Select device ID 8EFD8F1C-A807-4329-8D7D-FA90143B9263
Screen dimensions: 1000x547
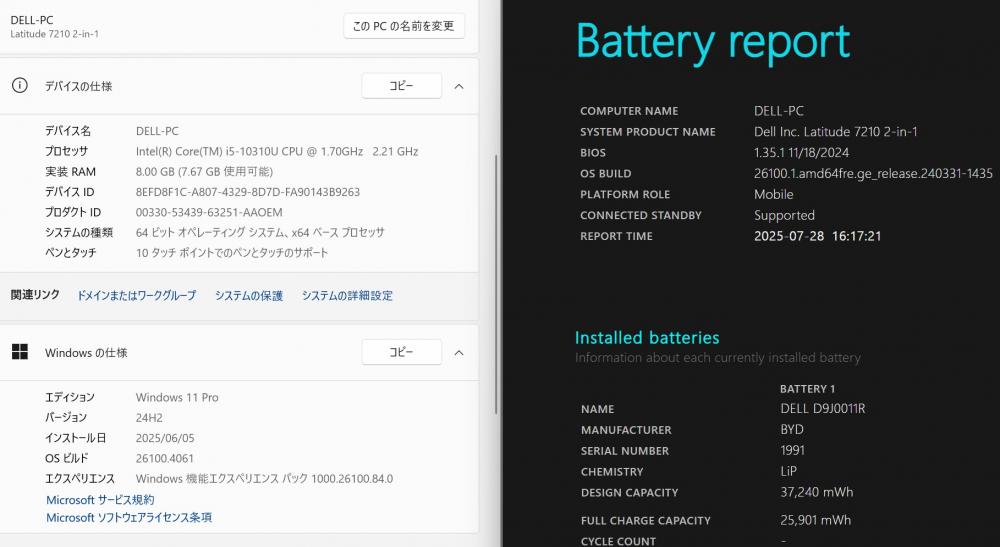pos(247,192)
